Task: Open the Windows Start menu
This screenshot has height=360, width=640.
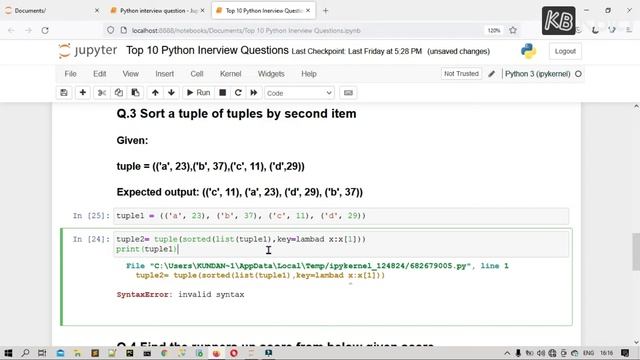Action: pyautogui.click(x=8, y=353)
